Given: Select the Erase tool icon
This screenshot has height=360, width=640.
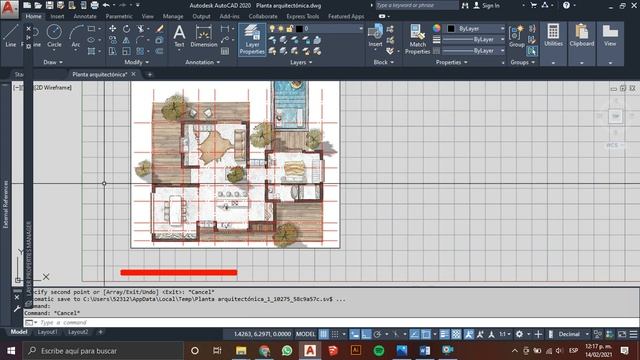Looking at the screenshot, I should point(160,29).
